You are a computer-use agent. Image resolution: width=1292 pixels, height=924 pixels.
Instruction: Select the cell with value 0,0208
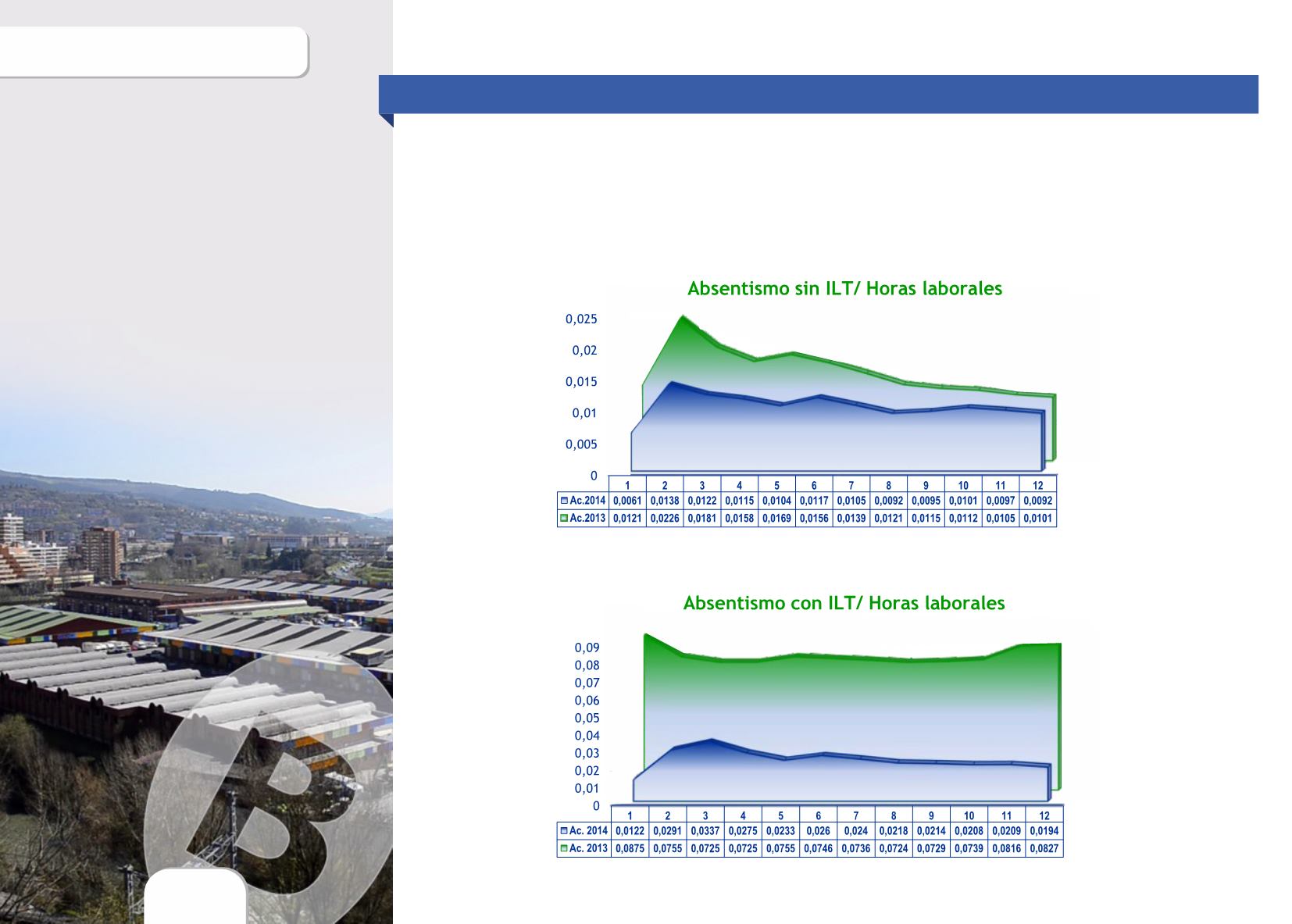click(969, 831)
